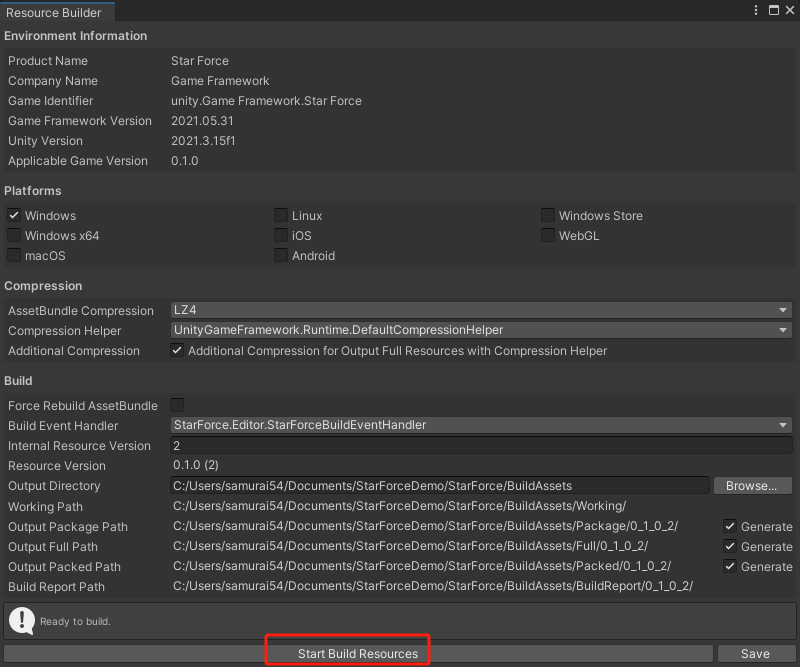800x667 pixels.
Task: Enable the Linux platform checkbox
Action: tap(281, 214)
